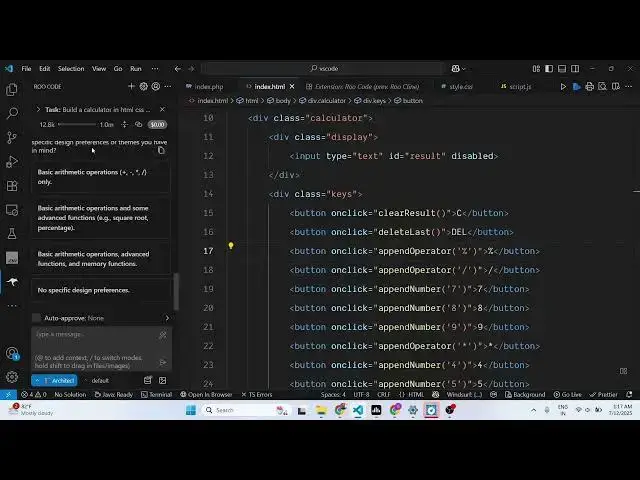This screenshot has height=480, width=640.
Task: Toggle the secondary side bar layout icon
Action: tap(575, 69)
